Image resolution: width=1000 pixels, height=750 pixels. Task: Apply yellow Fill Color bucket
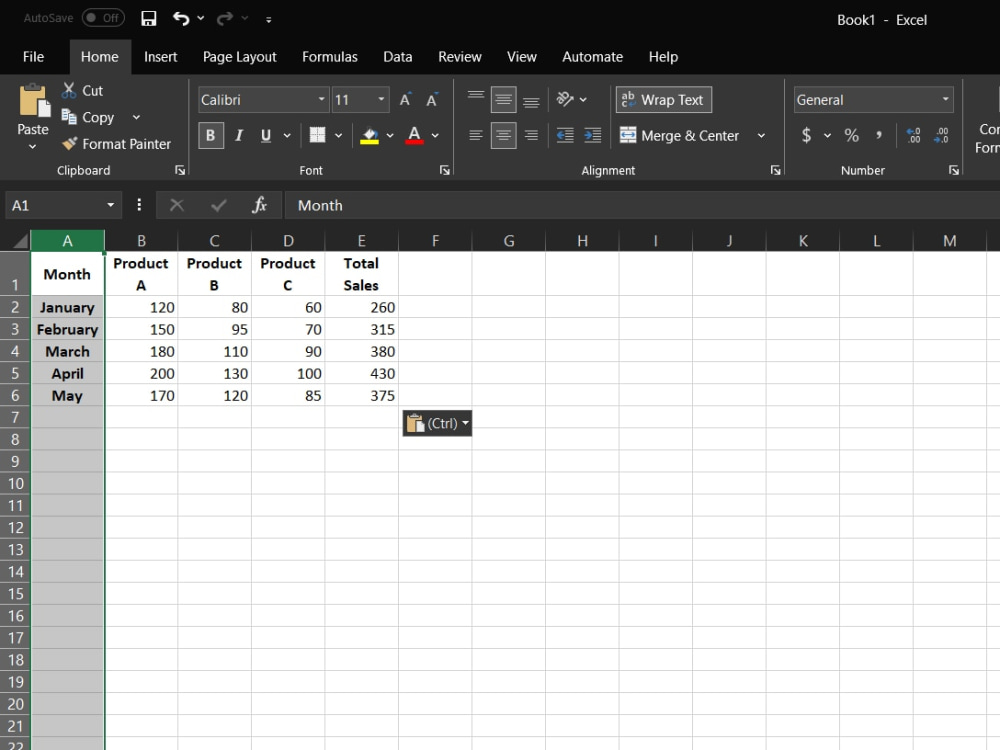click(x=369, y=135)
